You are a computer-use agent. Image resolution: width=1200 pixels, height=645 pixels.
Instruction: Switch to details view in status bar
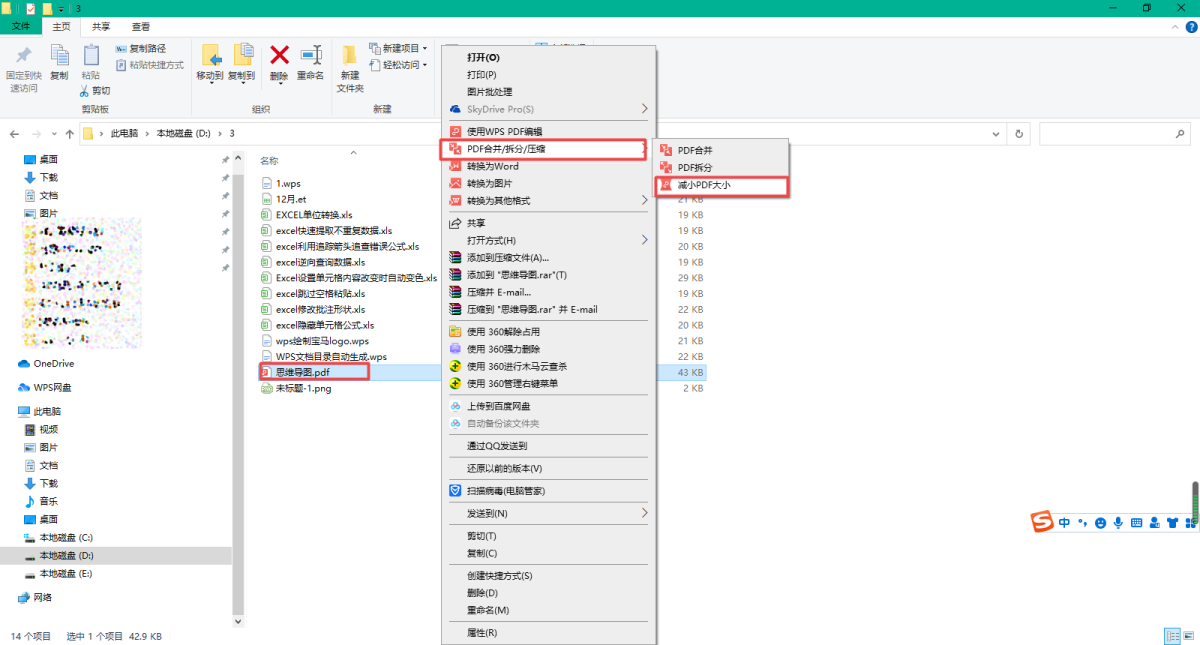pos(1171,636)
